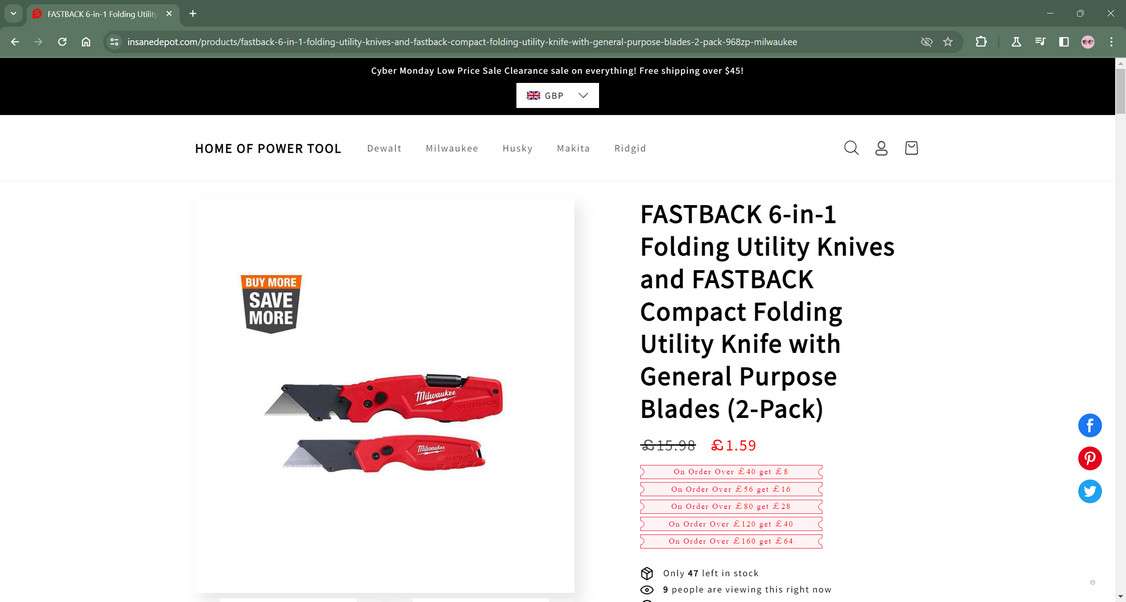The height and width of the screenshot is (602, 1126).
Task: Click the Milwaukee knives product image
Action: [384, 396]
